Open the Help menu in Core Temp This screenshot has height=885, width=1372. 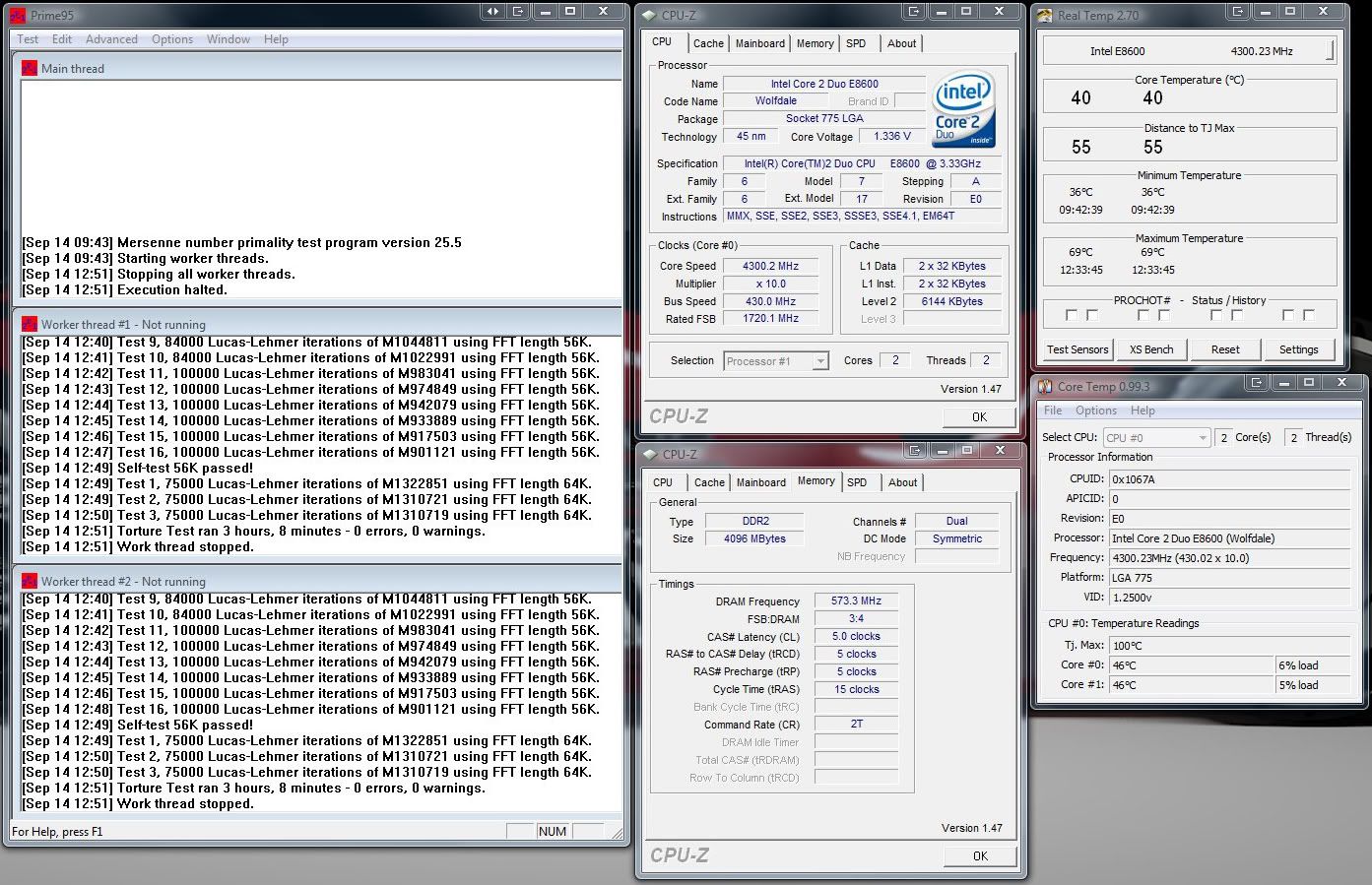coord(1143,411)
